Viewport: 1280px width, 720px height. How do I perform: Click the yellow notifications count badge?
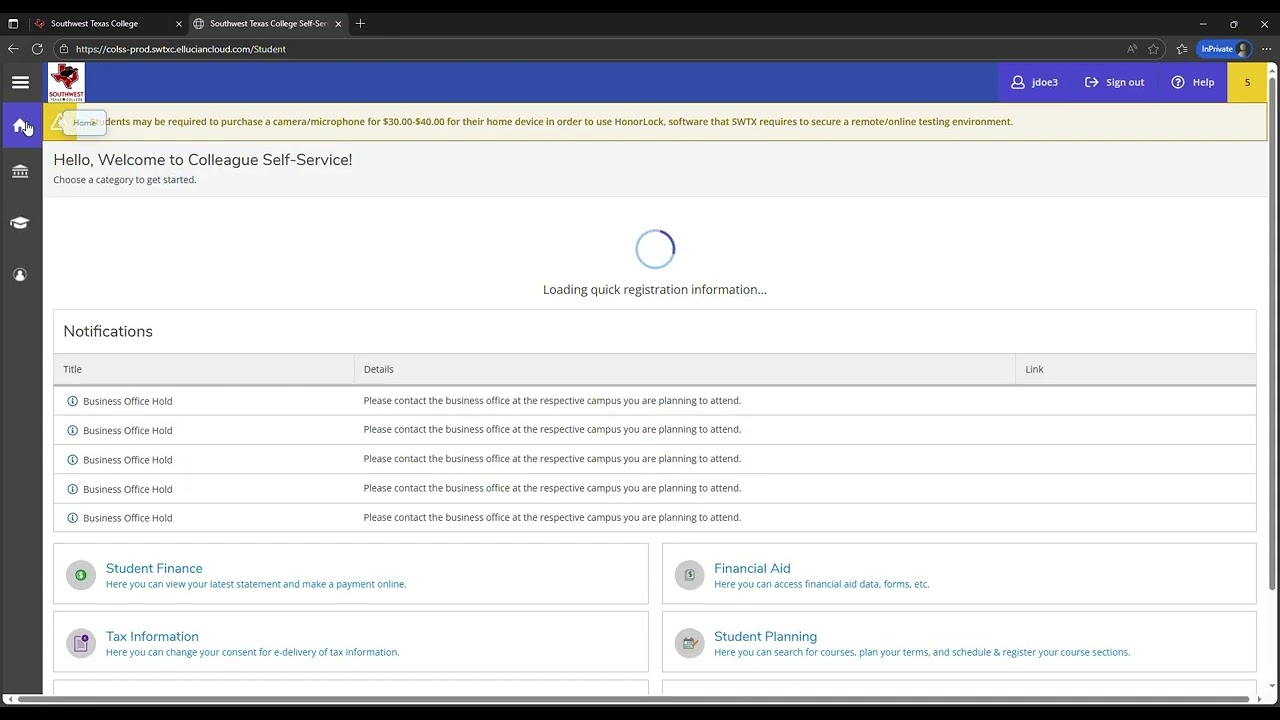(1247, 82)
